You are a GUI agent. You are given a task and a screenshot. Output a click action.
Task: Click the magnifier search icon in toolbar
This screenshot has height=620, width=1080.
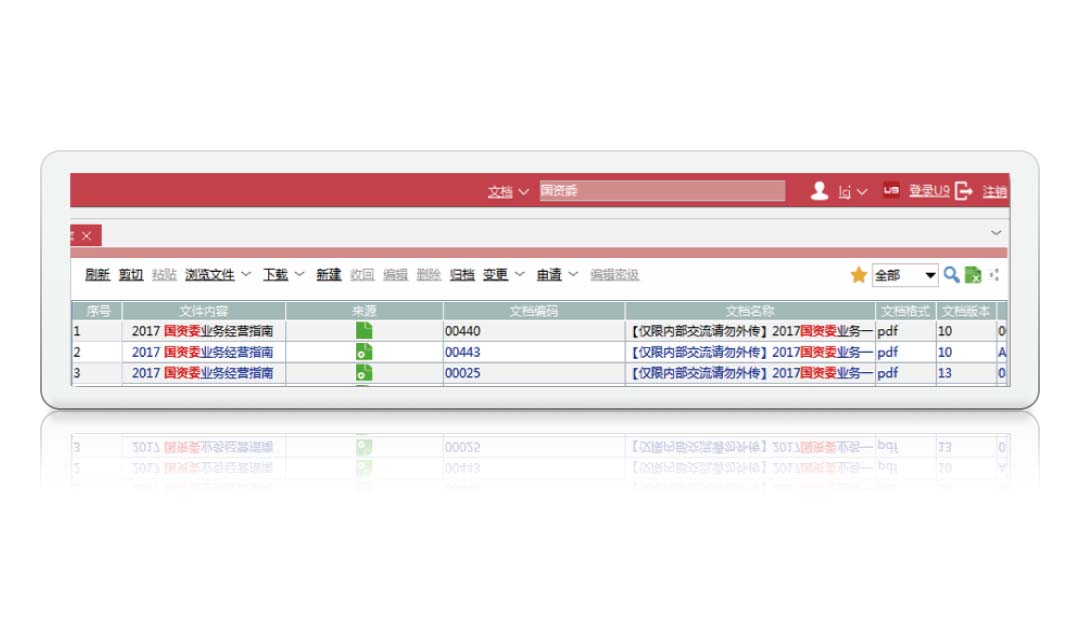click(951, 275)
